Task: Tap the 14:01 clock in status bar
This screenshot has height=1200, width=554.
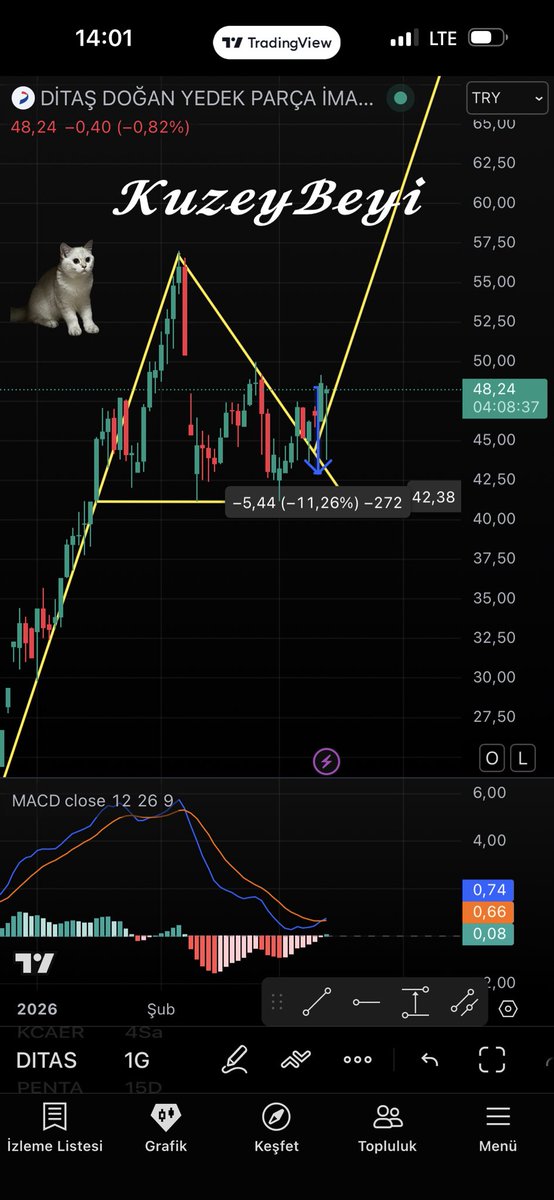Action: coord(104,38)
